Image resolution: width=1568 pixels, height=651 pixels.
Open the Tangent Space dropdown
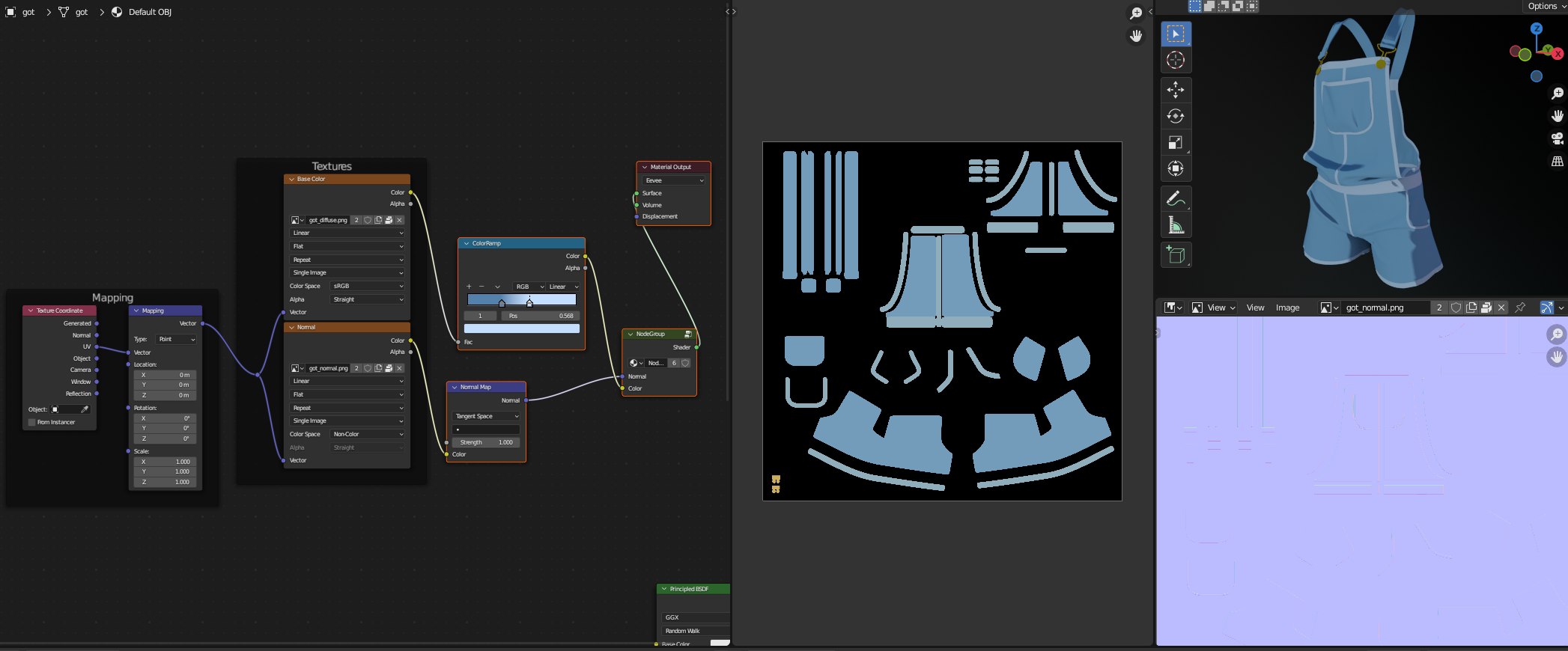pos(486,416)
